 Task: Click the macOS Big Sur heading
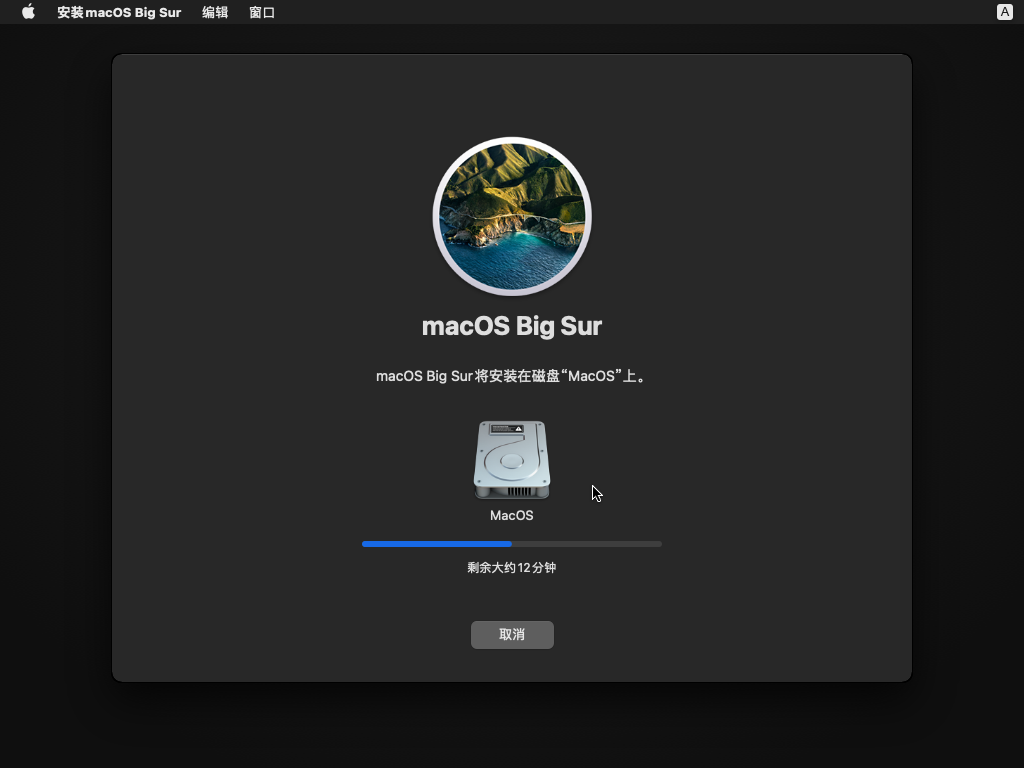coord(512,326)
